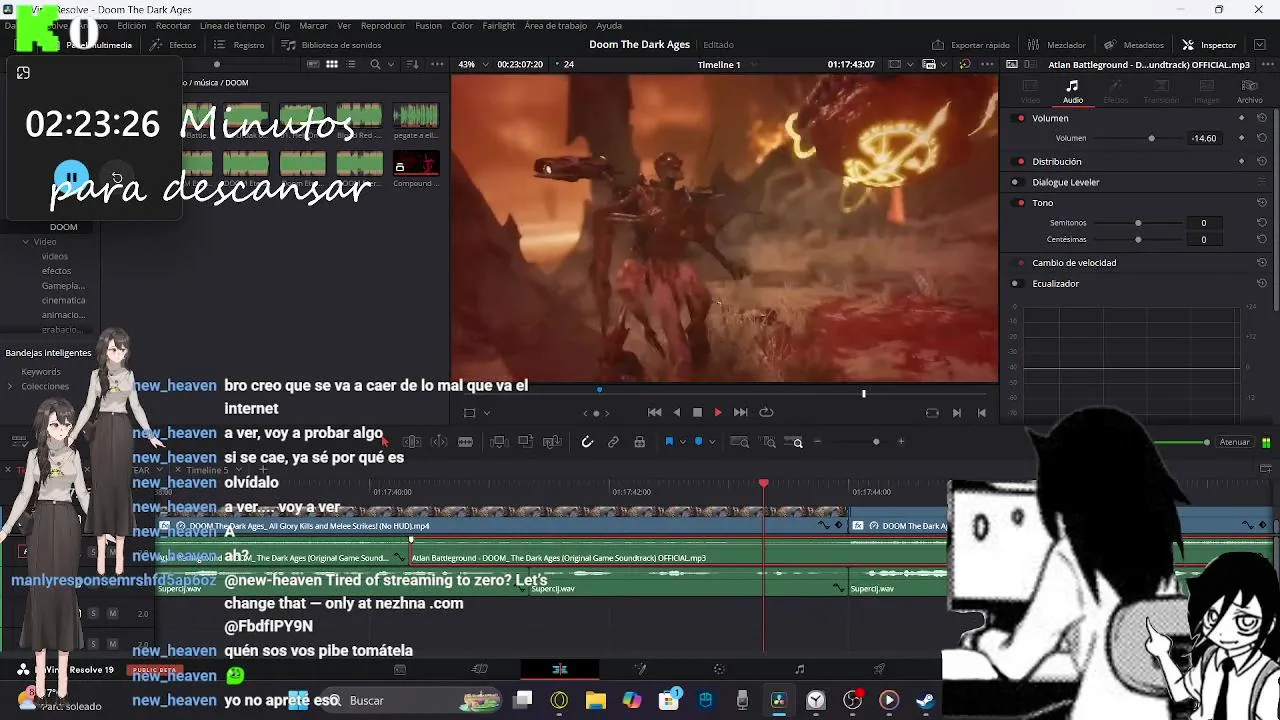Click Replace clip edit button
Viewport: 1280px width, 720px height.
pyautogui.click(x=552, y=442)
